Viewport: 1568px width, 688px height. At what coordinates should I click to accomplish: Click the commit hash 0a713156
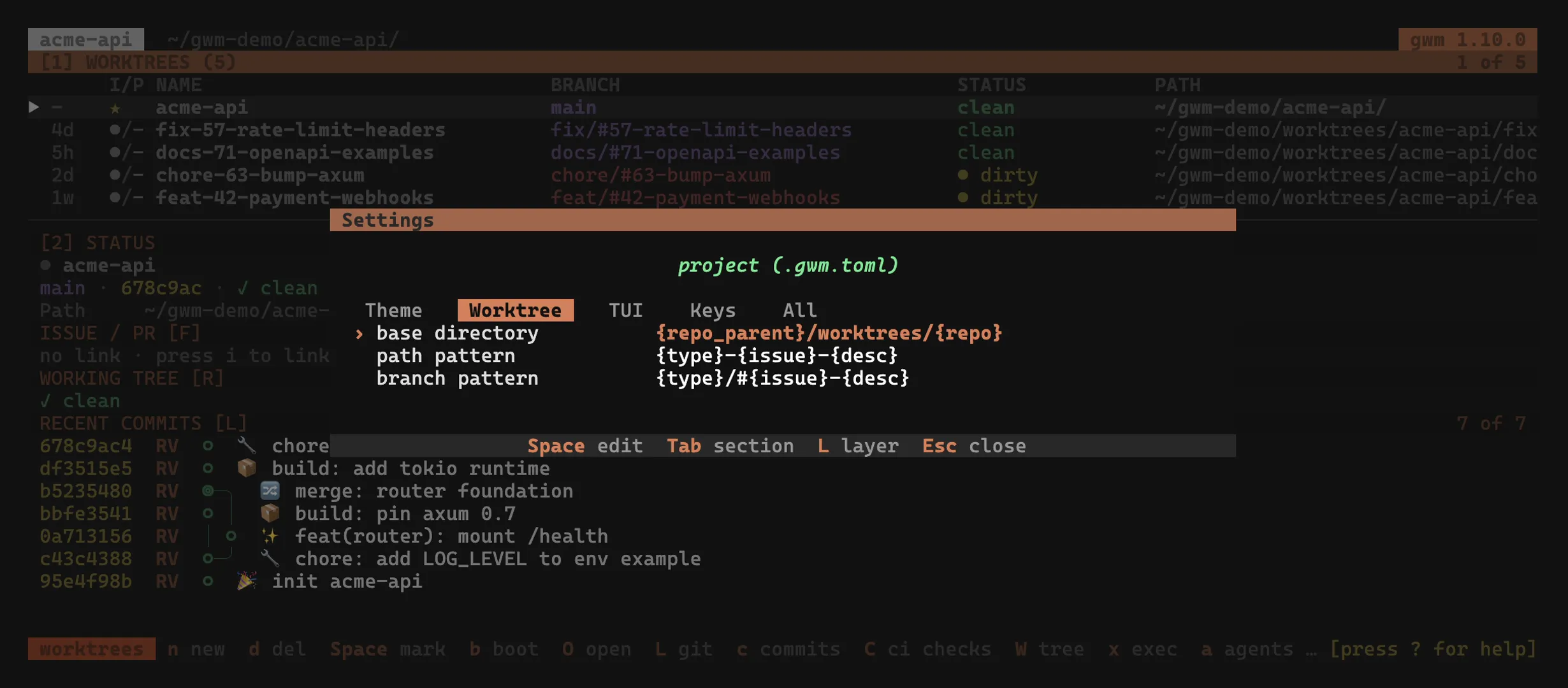pos(86,536)
